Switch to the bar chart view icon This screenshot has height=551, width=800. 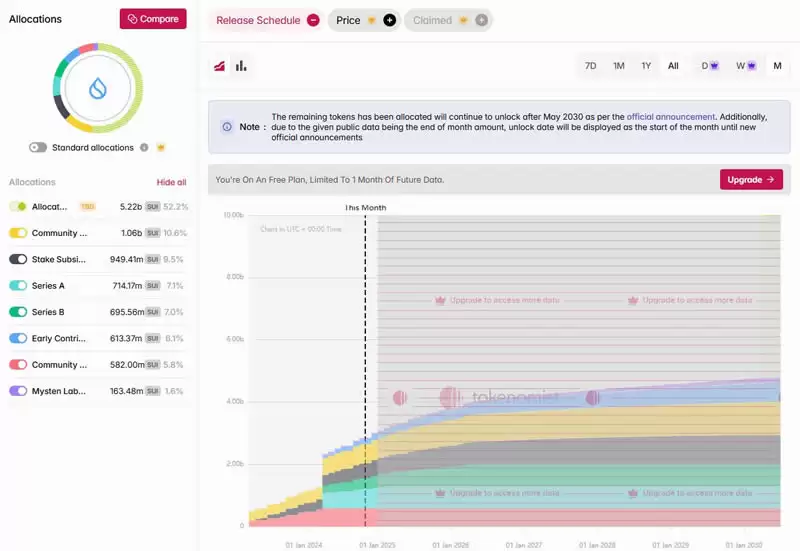click(241, 66)
